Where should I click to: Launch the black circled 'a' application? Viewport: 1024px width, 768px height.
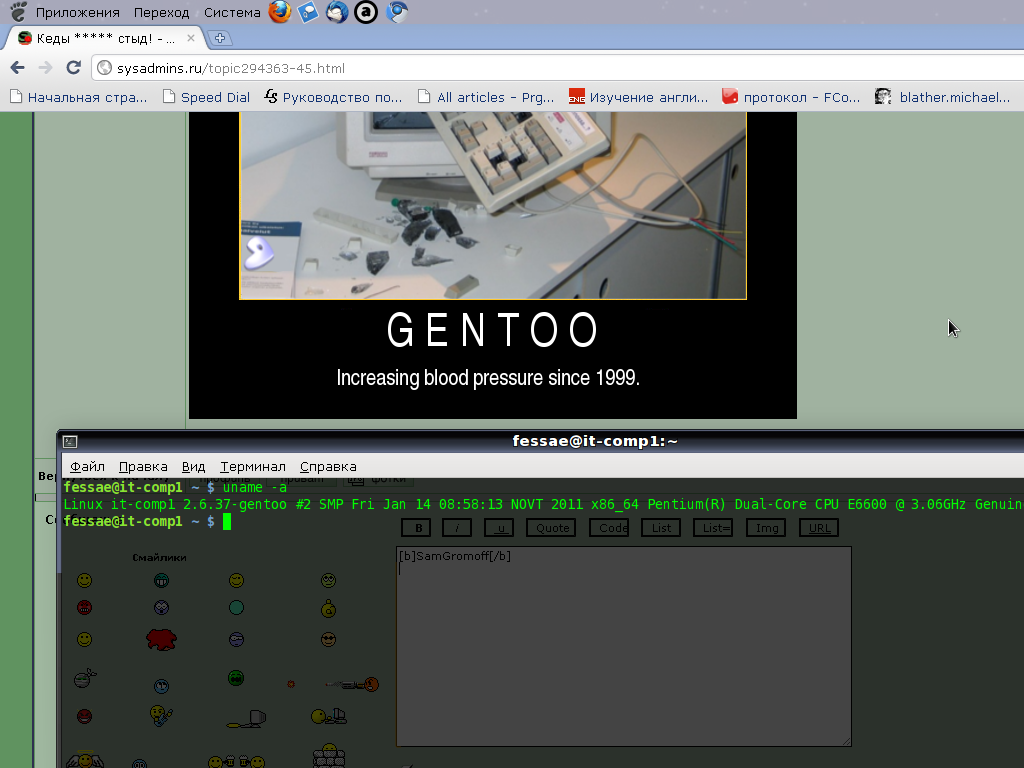click(x=366, y=12)
